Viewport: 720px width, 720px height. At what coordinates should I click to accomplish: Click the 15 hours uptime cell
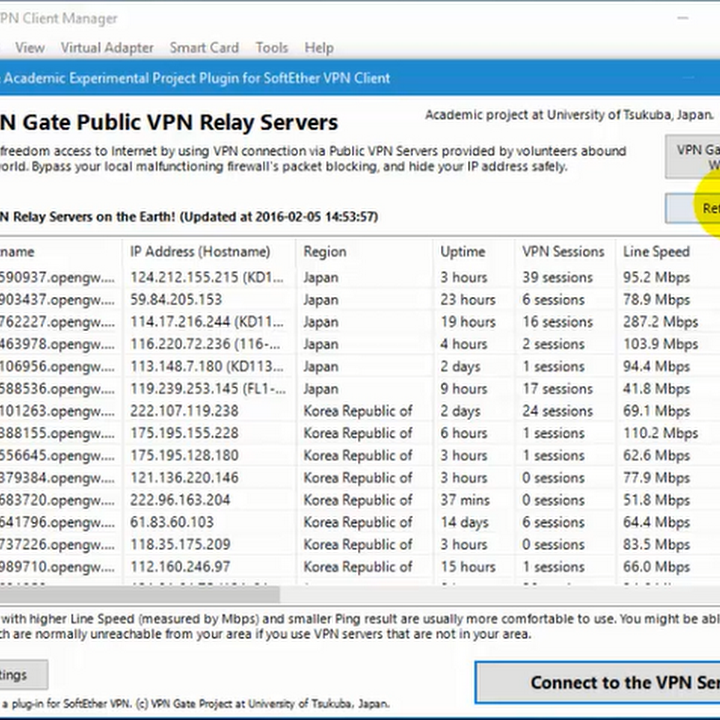pyautogui.click(x=468, y=567)
